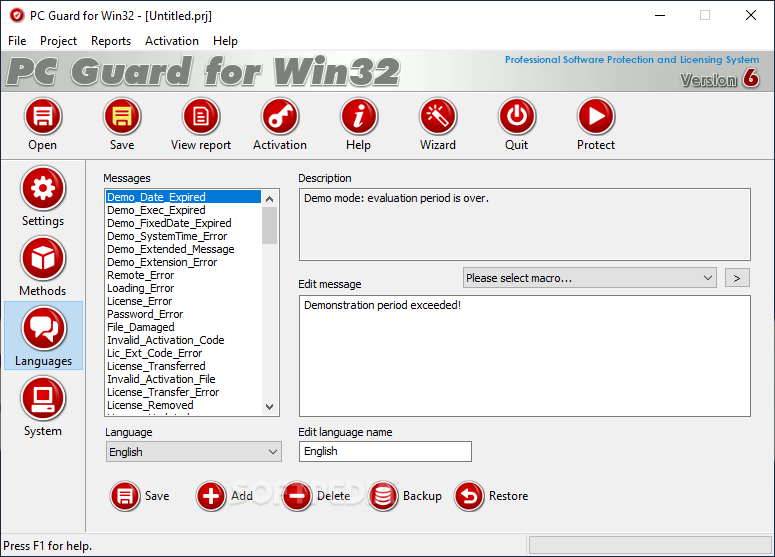Click the yellow Save icon in top toolbar
The height and width of the screenshot is (557, 775).
[122, 117]
